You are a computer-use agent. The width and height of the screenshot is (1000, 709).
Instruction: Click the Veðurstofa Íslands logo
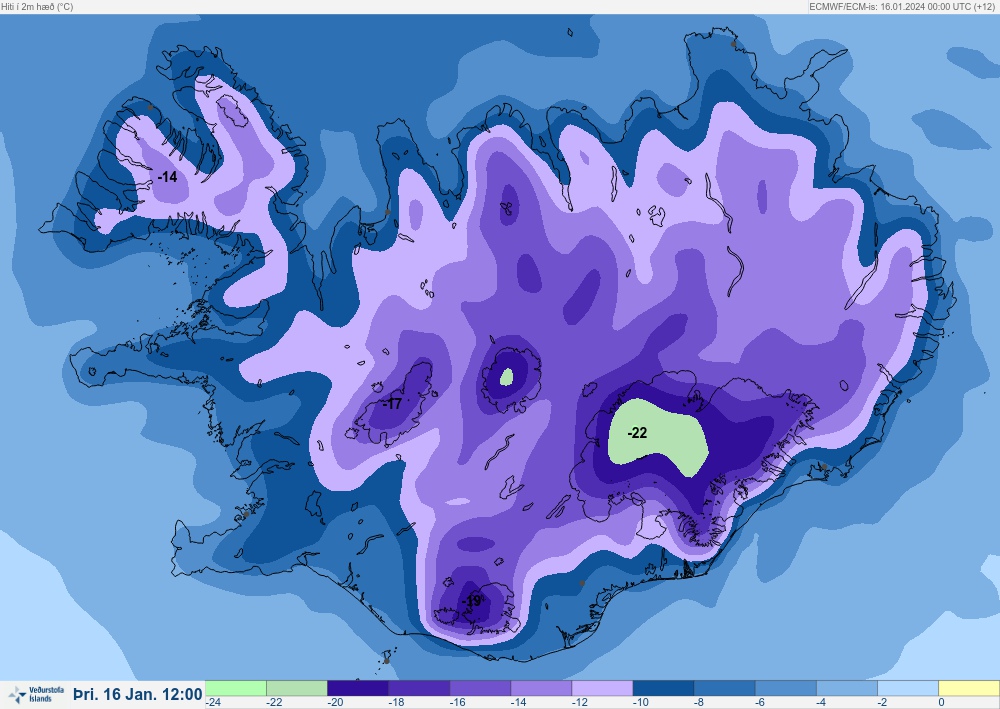[x=36, y=694]
